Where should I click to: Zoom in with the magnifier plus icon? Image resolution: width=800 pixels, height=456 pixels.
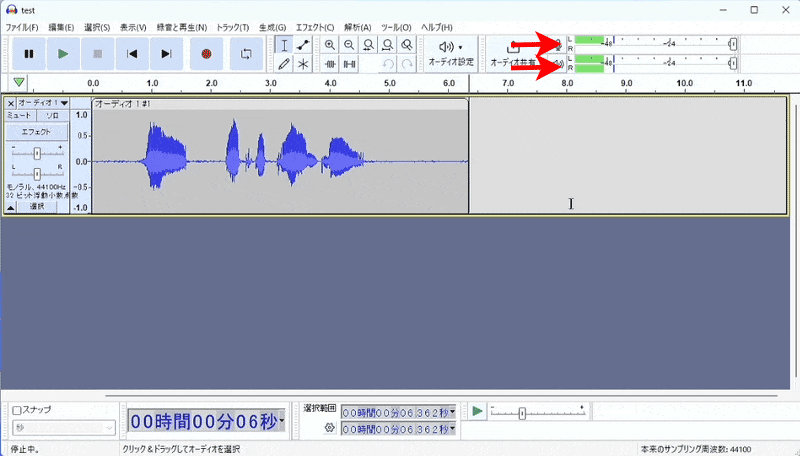click(330, 45)
